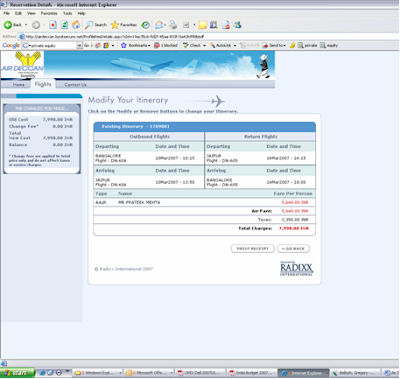Image resolution: width=400 pixels, height=379 pixels.
Task: Click the IE Forward button
Action: (36, 25)
